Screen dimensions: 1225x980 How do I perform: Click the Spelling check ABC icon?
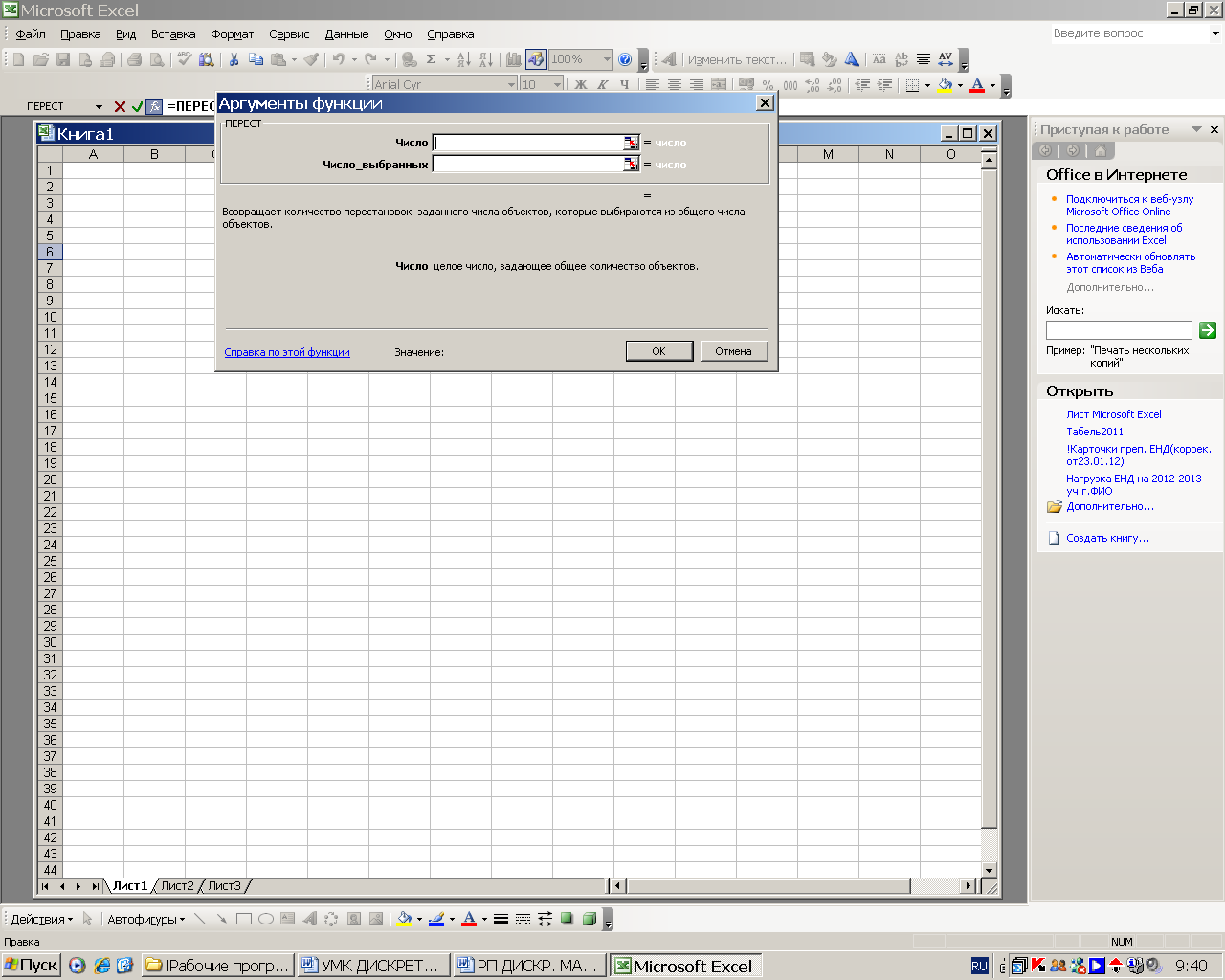[184, 59]
